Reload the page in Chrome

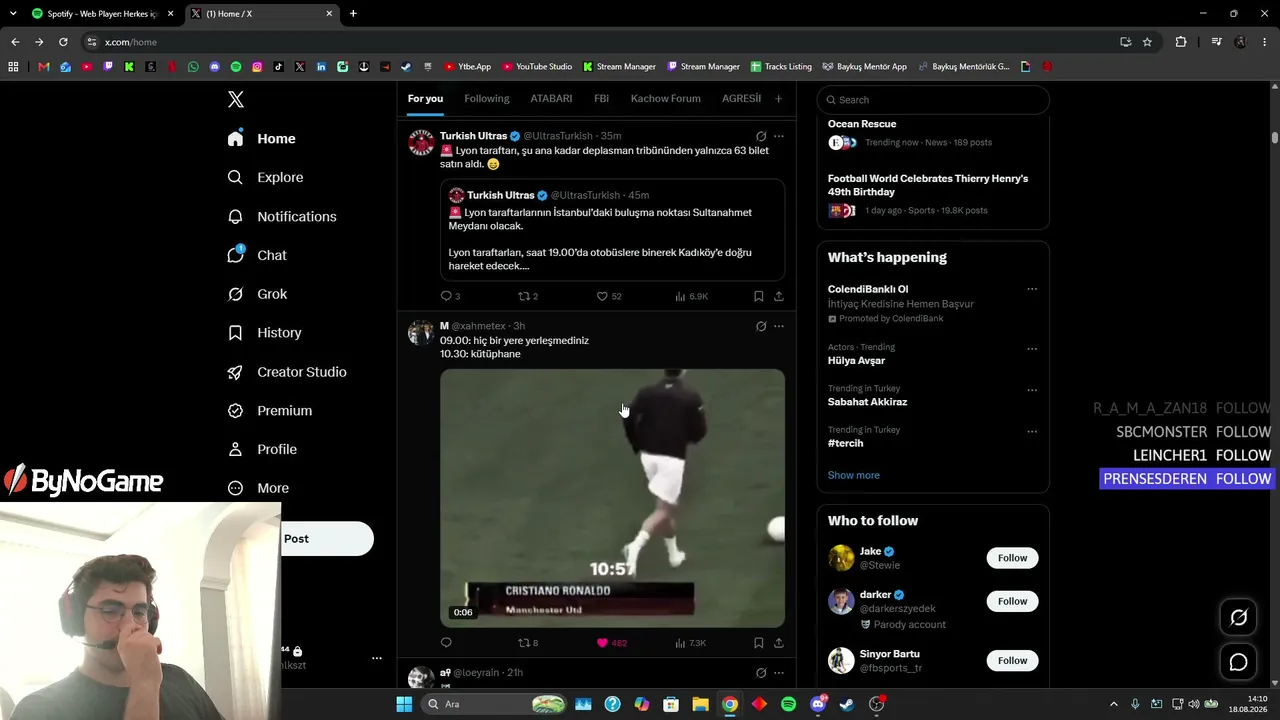tap(63, 42)
